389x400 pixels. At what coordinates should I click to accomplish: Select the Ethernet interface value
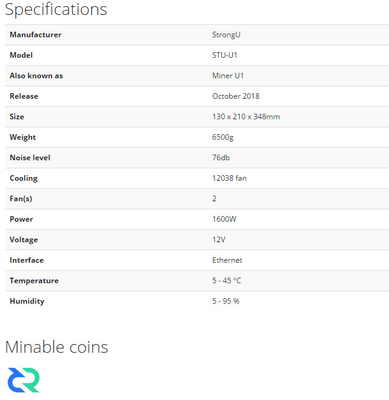[227, 260]
